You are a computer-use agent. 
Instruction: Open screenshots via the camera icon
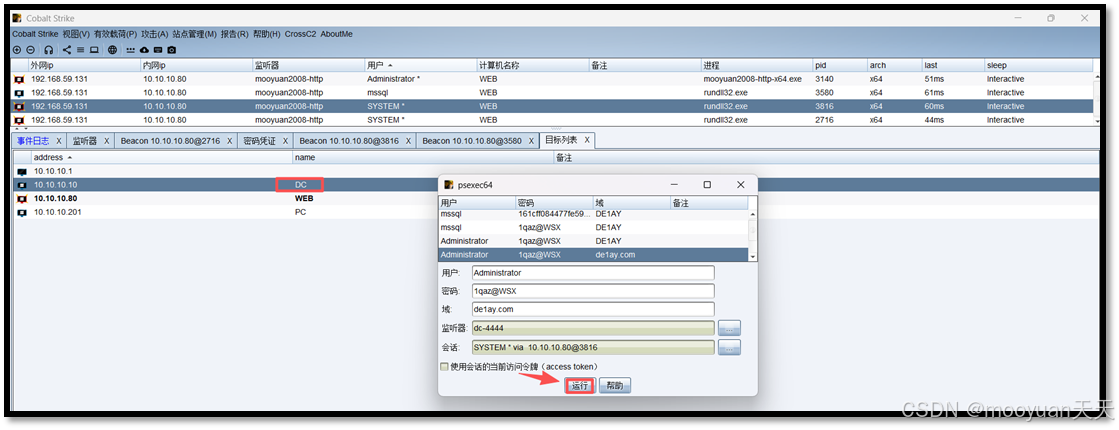(172, 50)
